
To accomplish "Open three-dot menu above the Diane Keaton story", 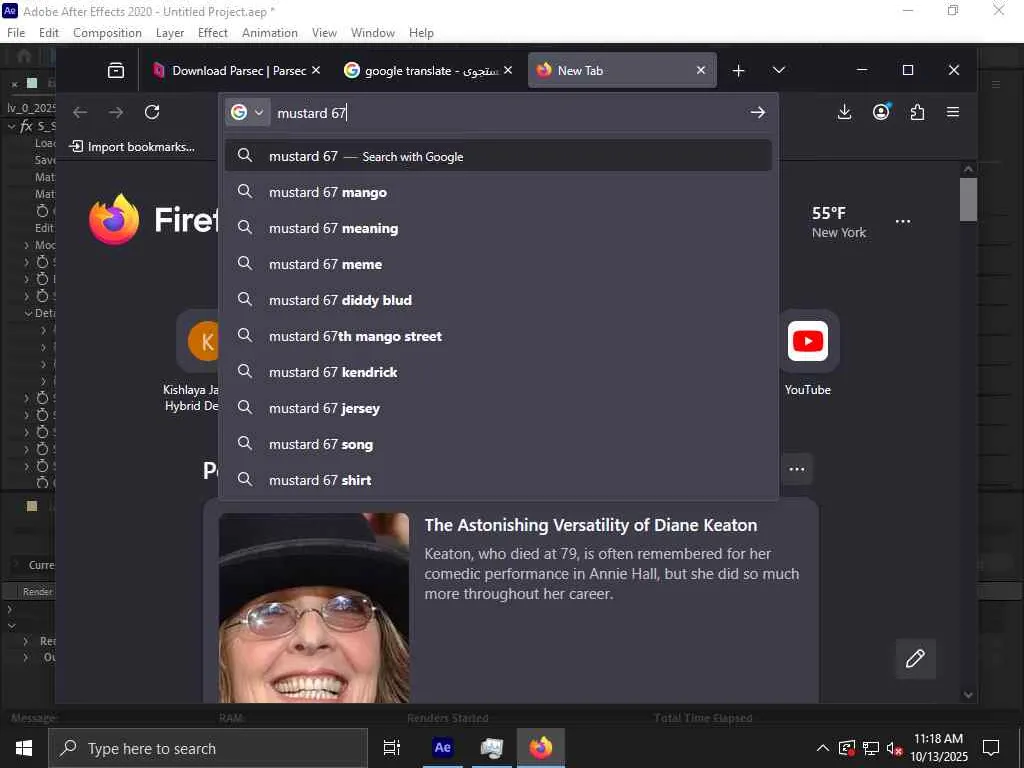I will pos(797,469).
